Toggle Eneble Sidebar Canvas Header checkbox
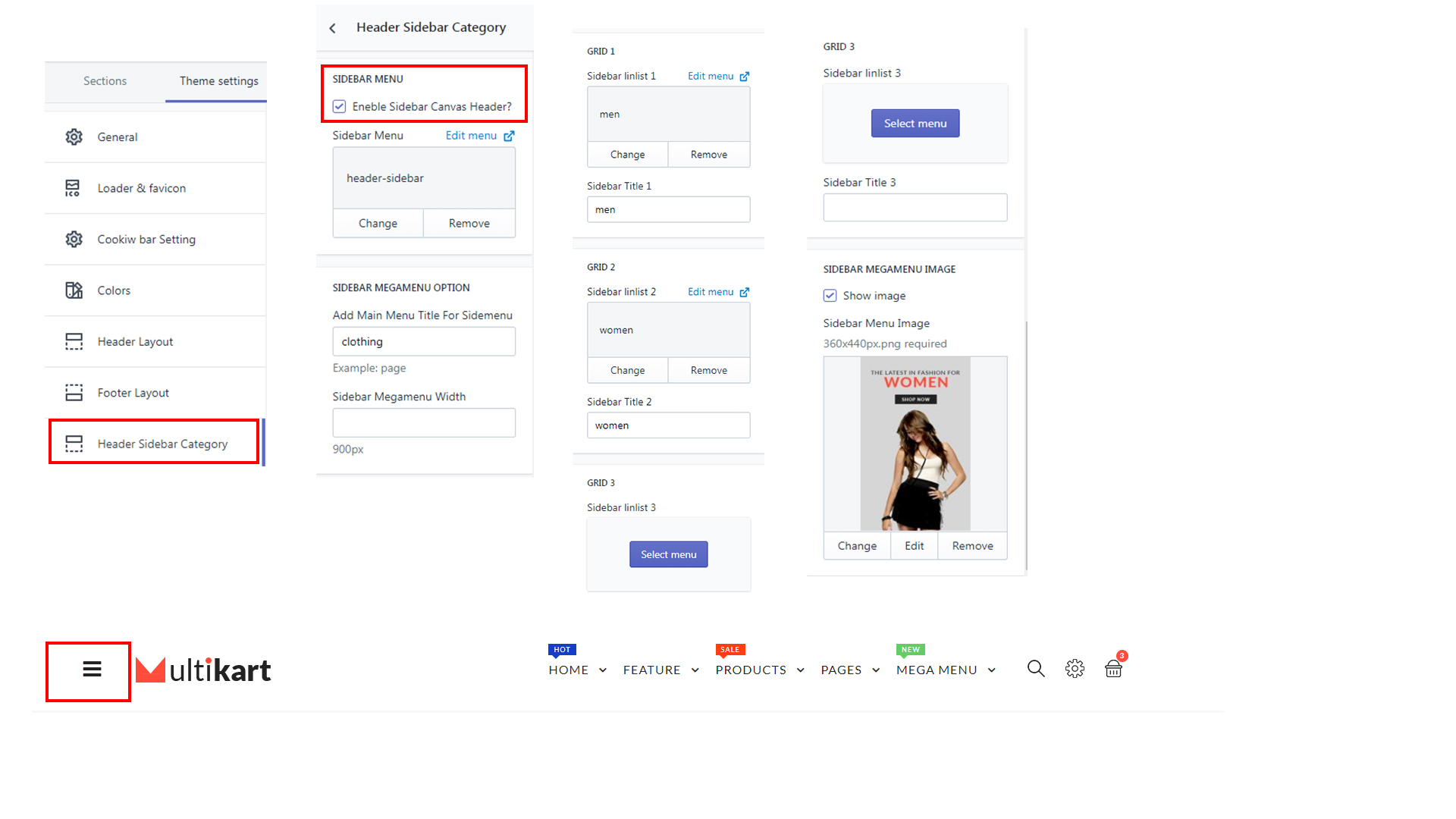The image size is (1456, 819). pyautogui.click(x=340, y=107)
